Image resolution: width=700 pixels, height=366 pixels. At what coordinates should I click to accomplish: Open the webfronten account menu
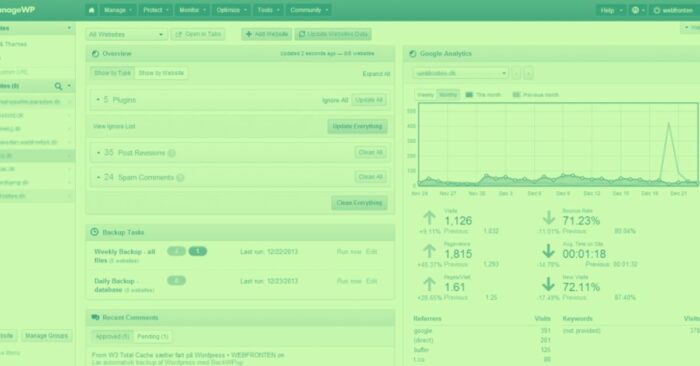674,10
